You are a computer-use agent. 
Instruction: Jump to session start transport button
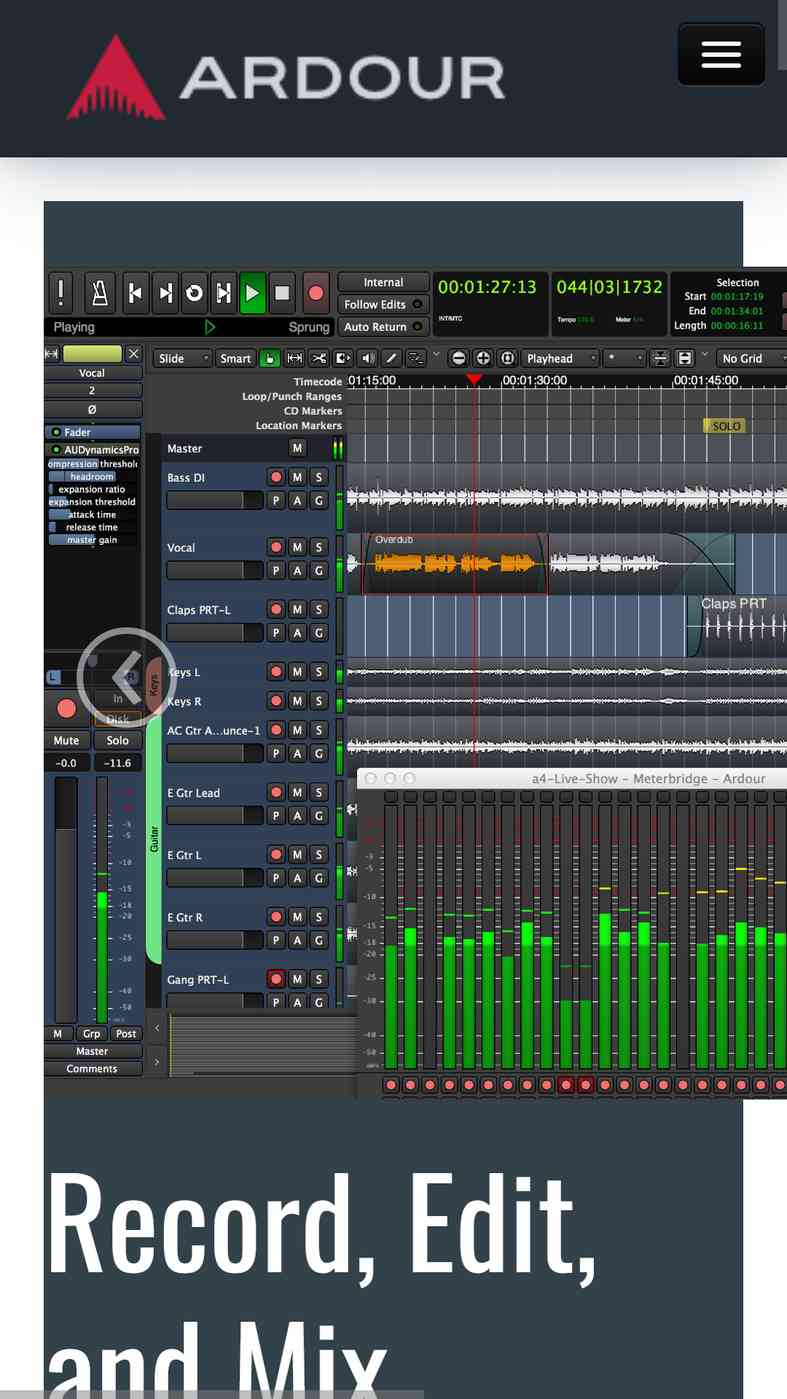coord(135,293)
